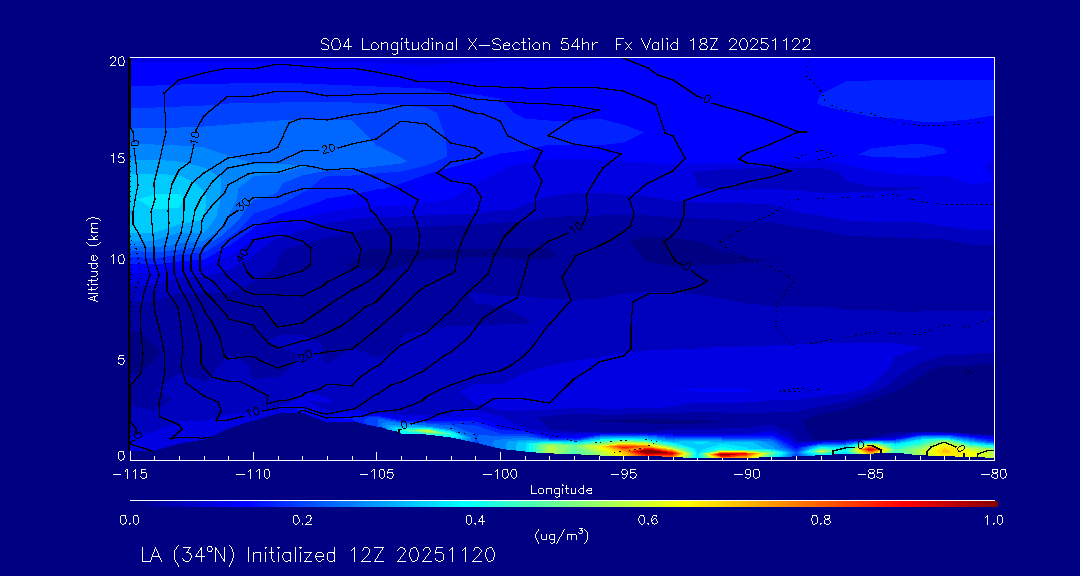Select the altitude tick label "20"

116,61
